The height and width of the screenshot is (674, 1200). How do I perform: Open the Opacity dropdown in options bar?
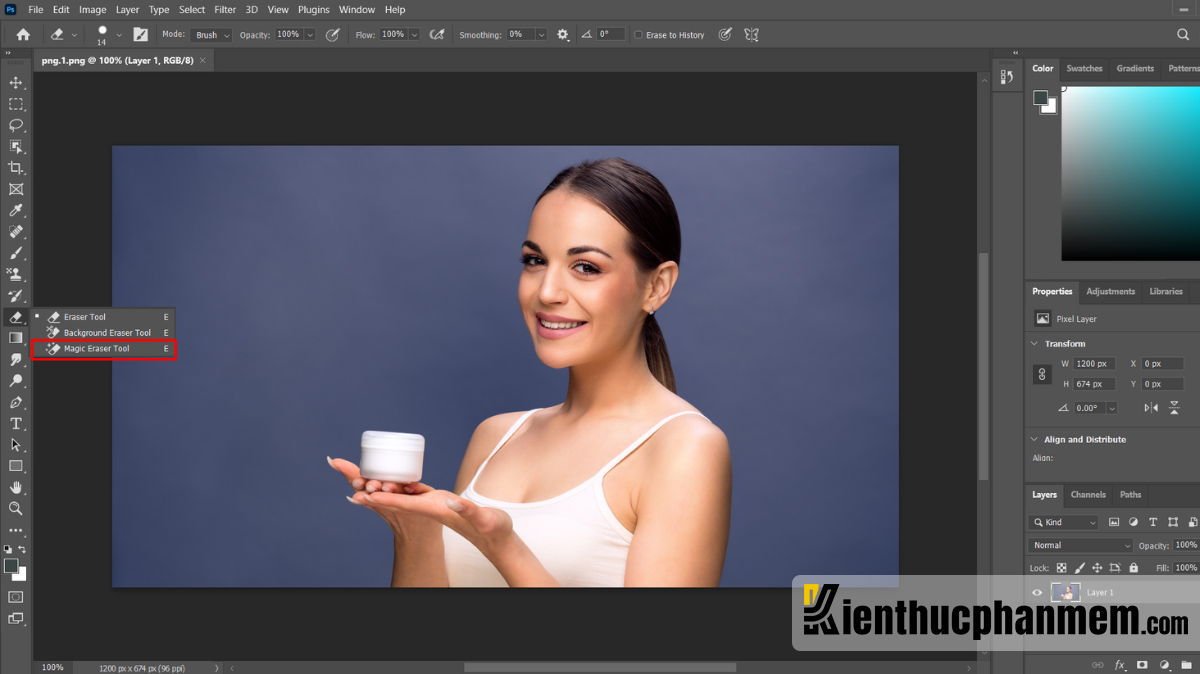[x=309, y=35]
